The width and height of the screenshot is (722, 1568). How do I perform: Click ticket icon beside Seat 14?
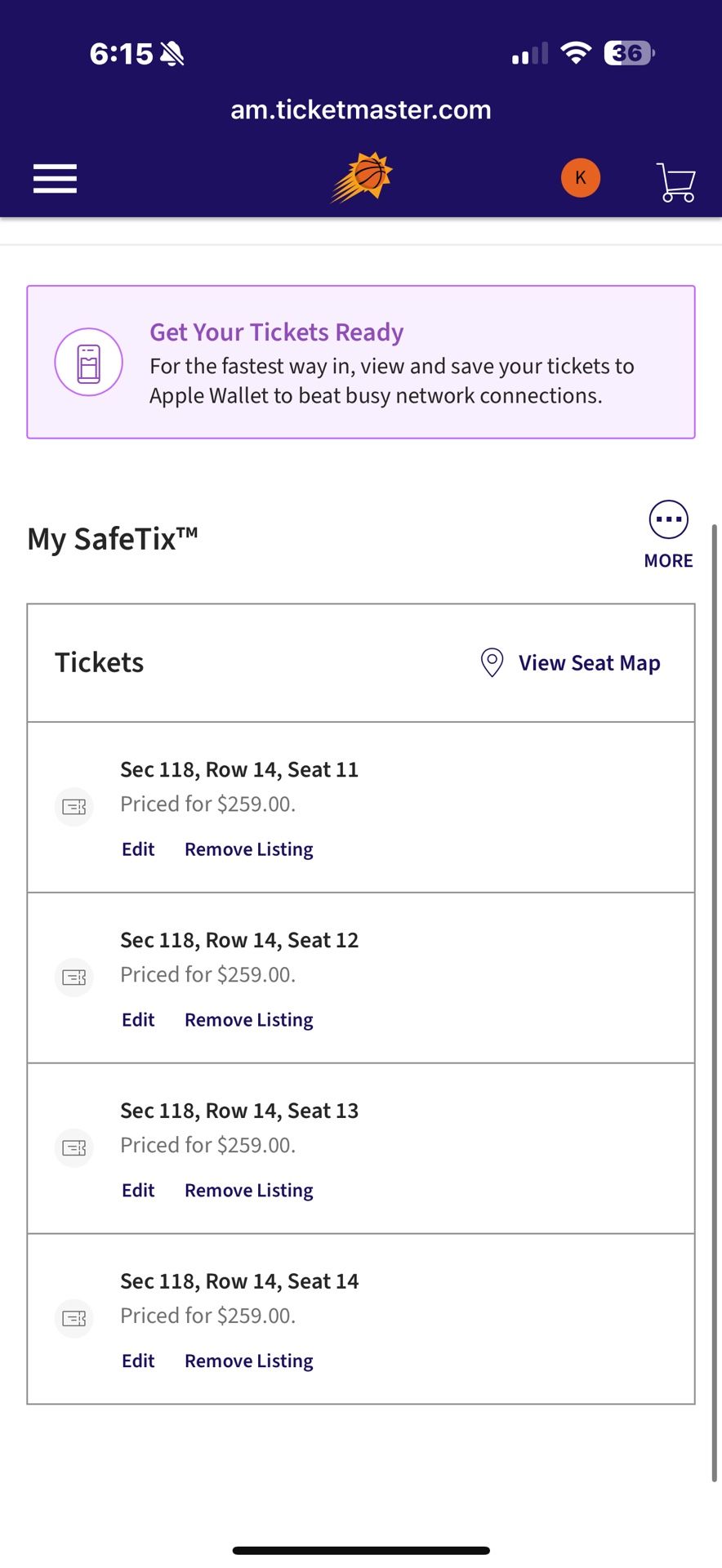pos(74,1318)
